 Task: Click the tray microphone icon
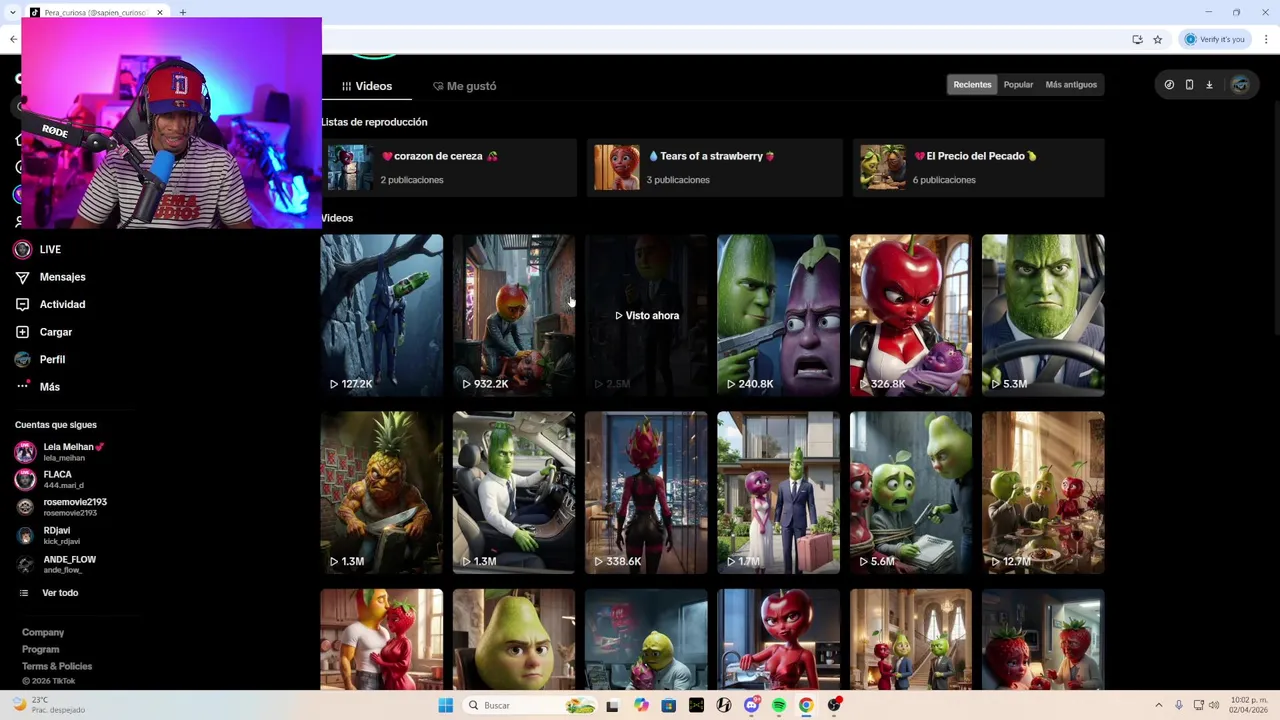coord(1179,705)
